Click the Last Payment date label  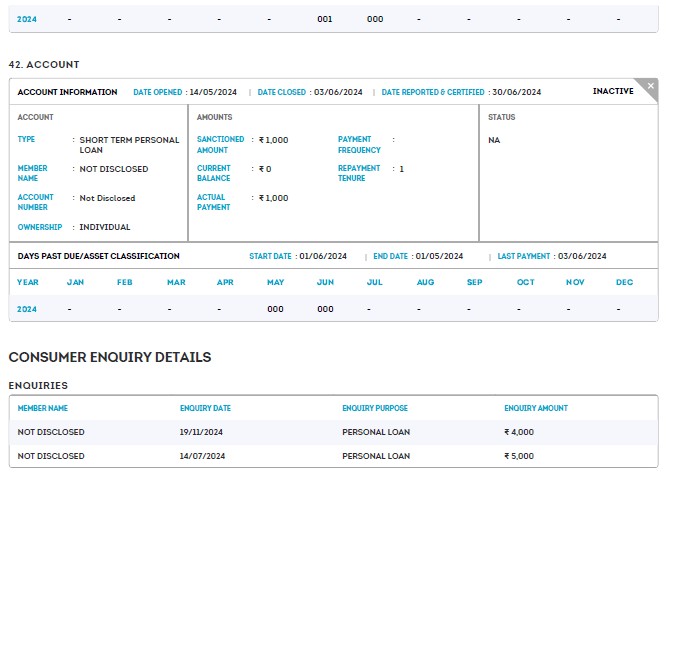525,257
